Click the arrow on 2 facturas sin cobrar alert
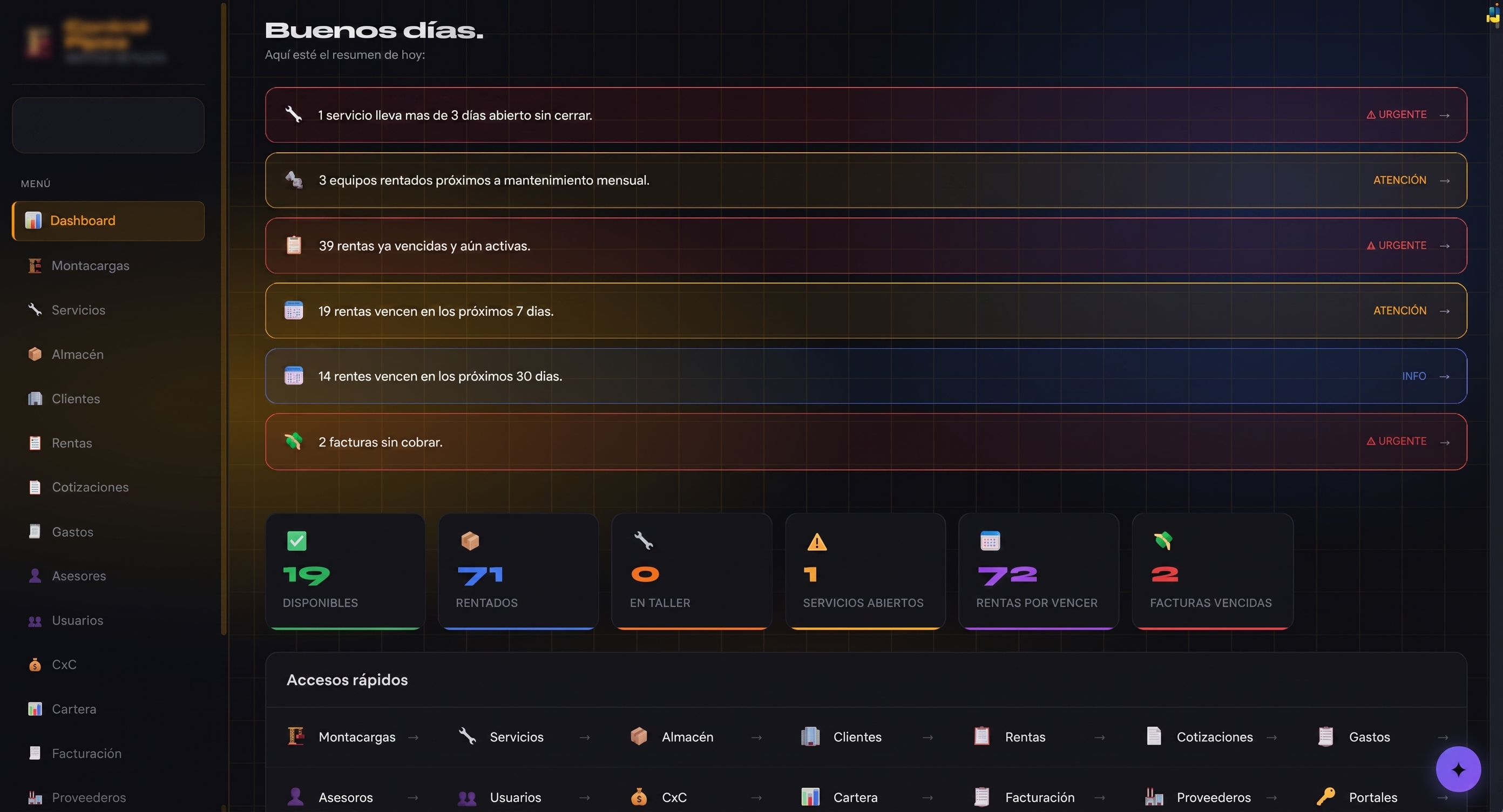This screenshot has height=812, width=1503. tap(1445, 442)
